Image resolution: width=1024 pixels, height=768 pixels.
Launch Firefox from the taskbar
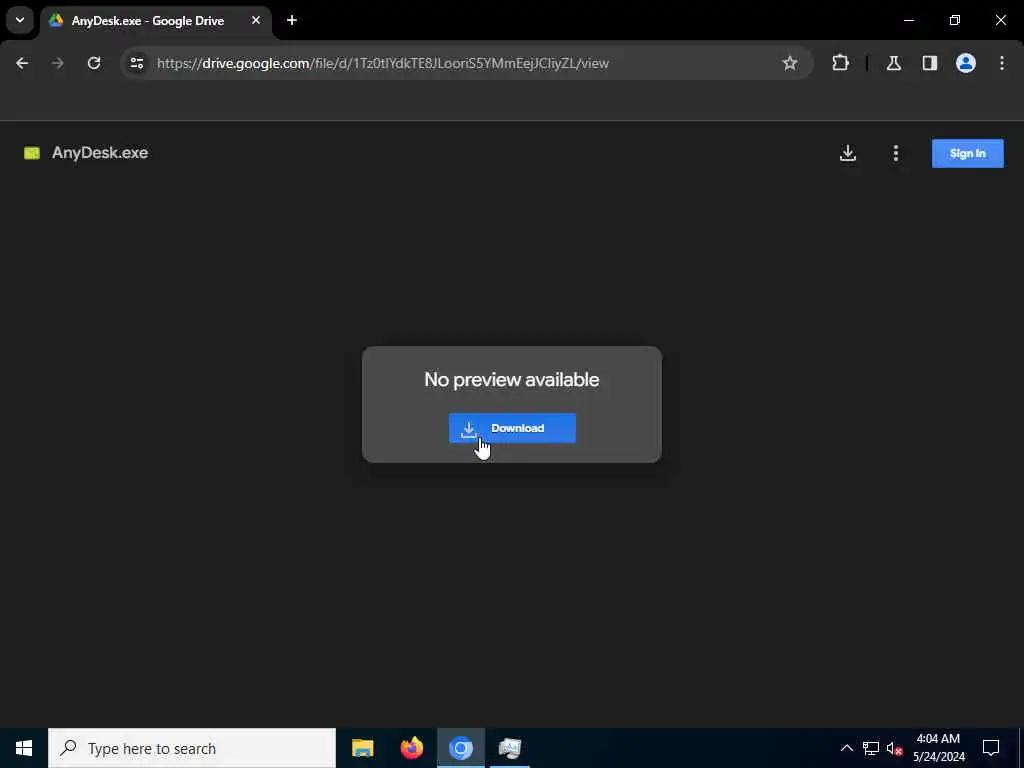411,748
